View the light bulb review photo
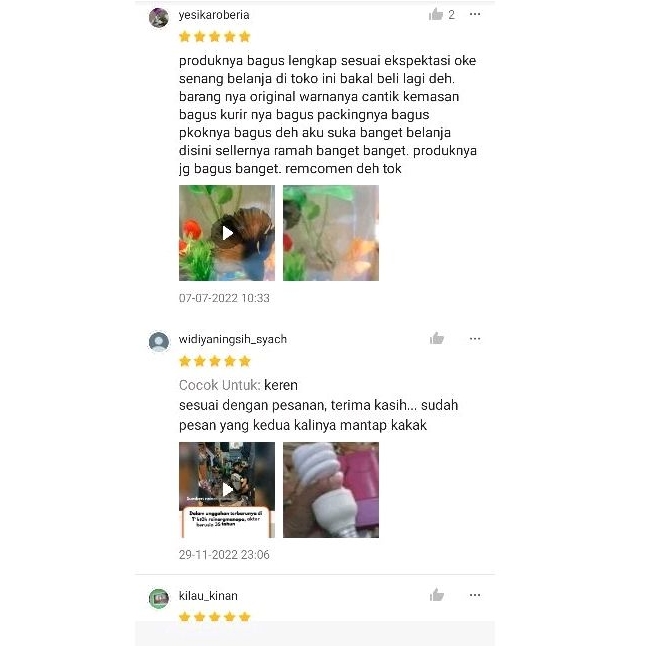 coord(331,490)
